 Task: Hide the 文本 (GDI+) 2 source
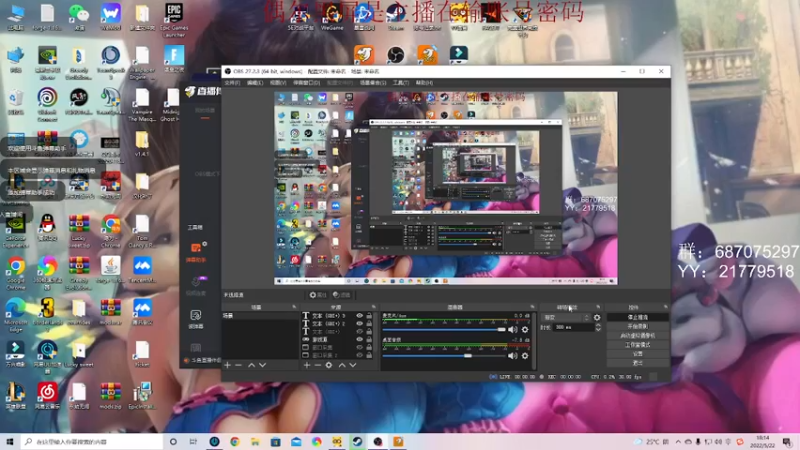(360, 323)
